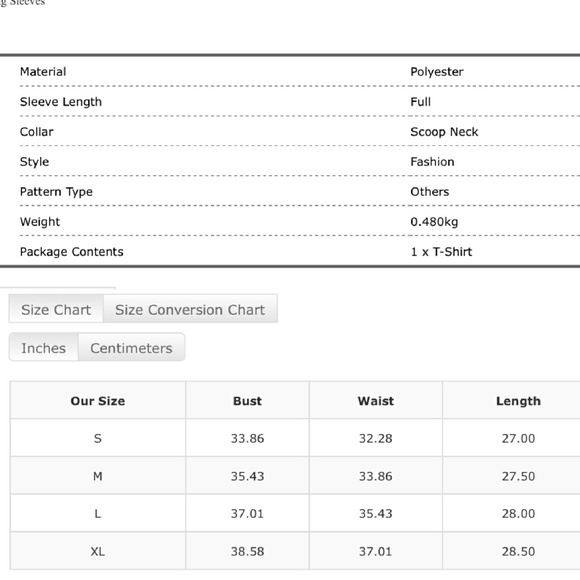The width and height of the screenshot is (580, 580).
Task: Select the L size row
Action: 295,513
